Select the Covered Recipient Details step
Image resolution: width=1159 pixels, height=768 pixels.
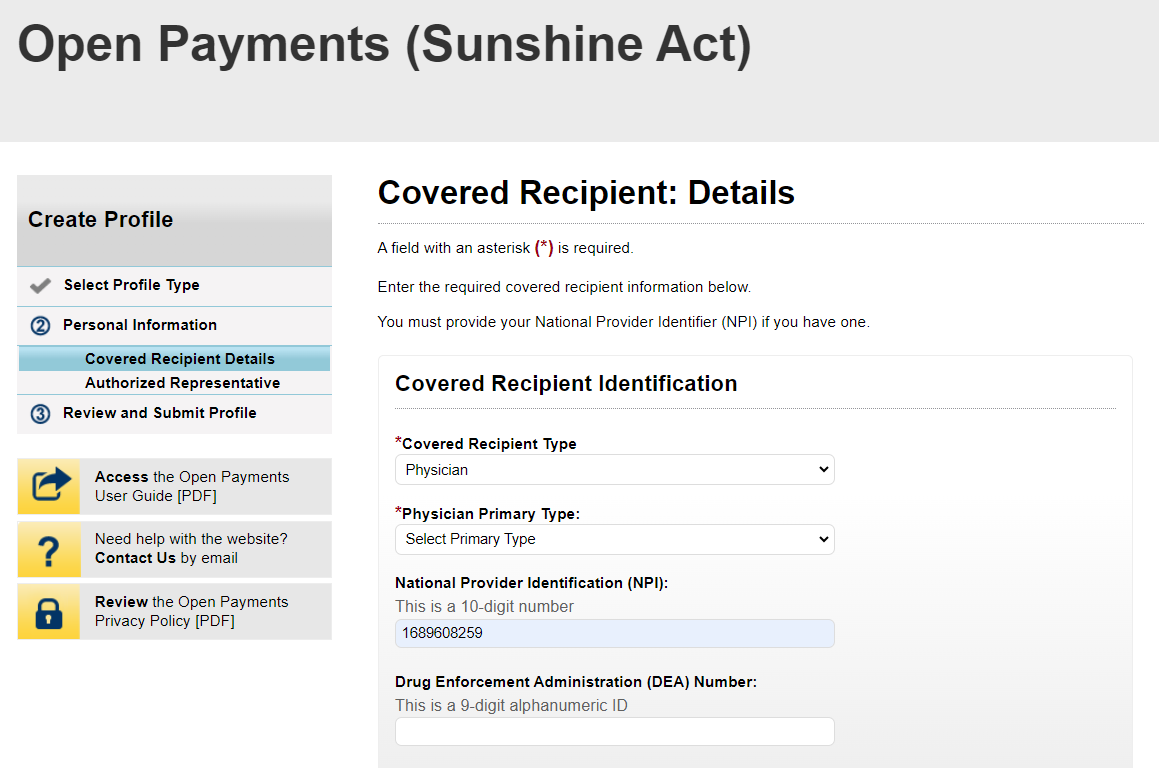[180, 359]
